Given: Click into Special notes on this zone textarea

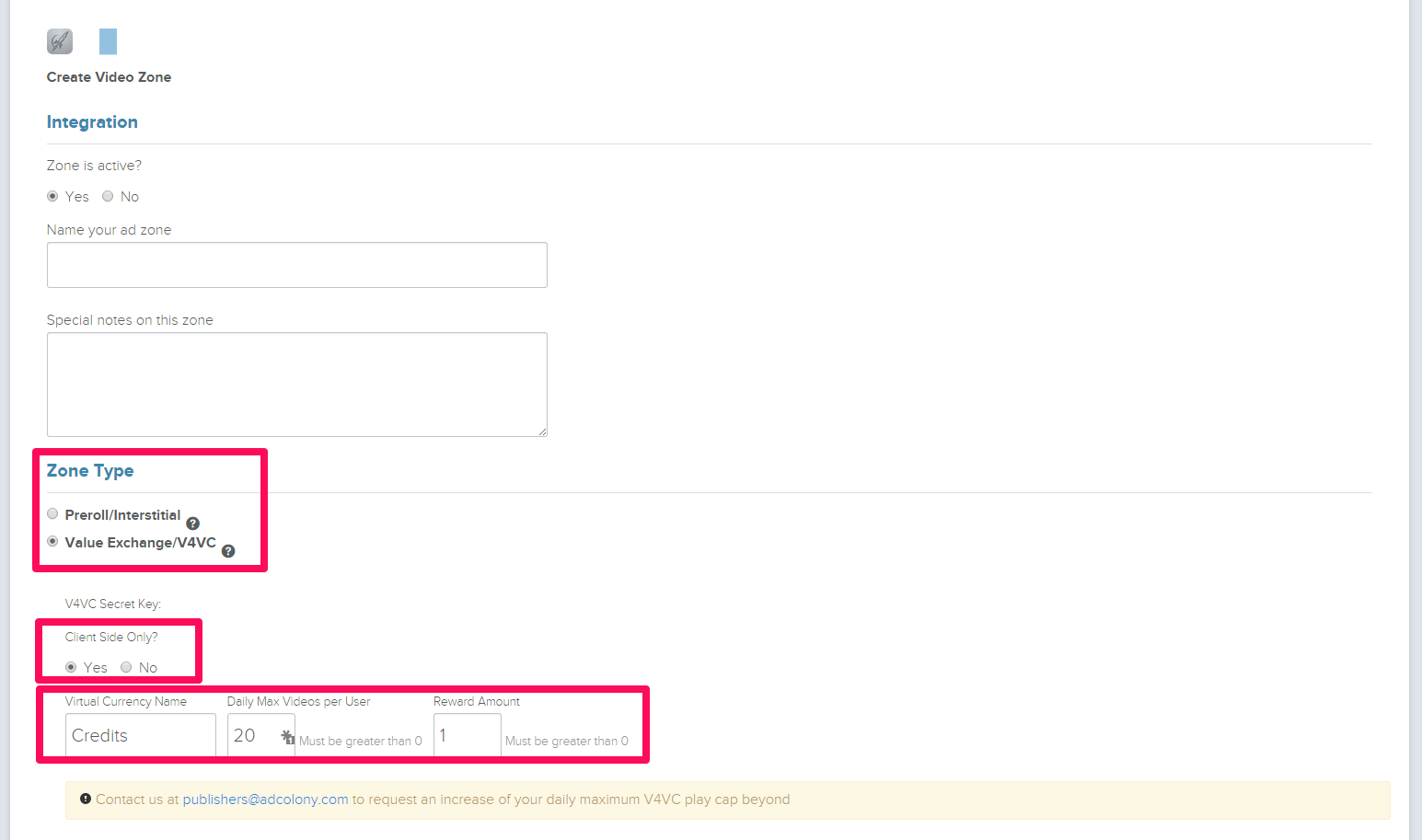Looking at the screenshot, I should (x=296, y=384).
